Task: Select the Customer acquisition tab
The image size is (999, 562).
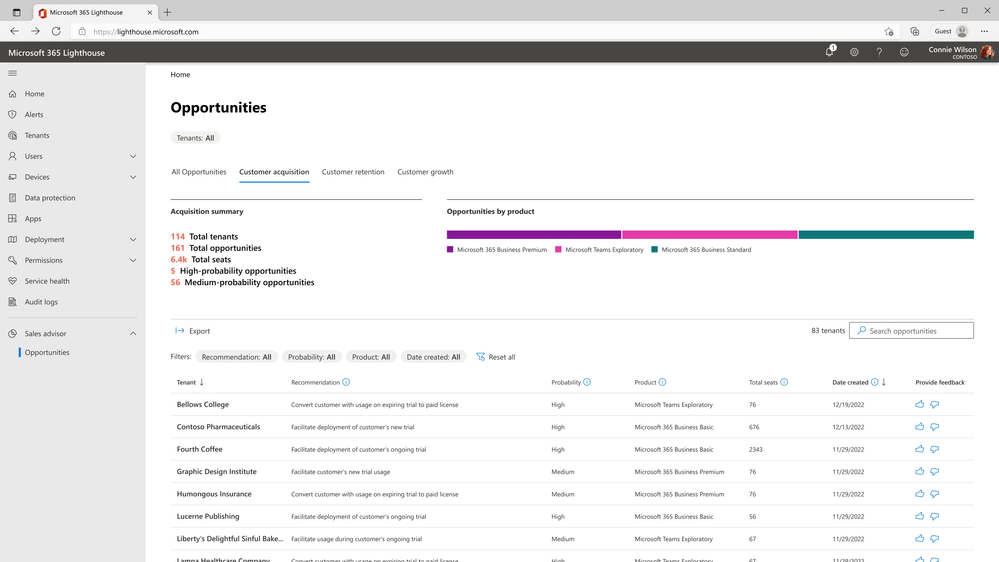Action: coord(274,172)
